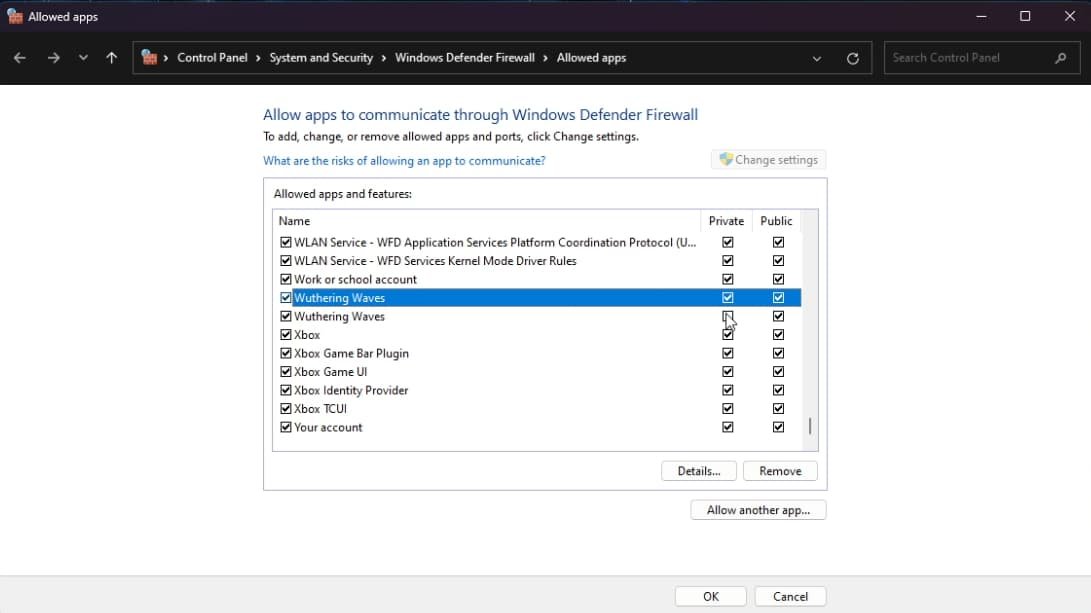Click the search magnifier icon
This screenshot has width=1091, height=613.
click(1060, 58)
